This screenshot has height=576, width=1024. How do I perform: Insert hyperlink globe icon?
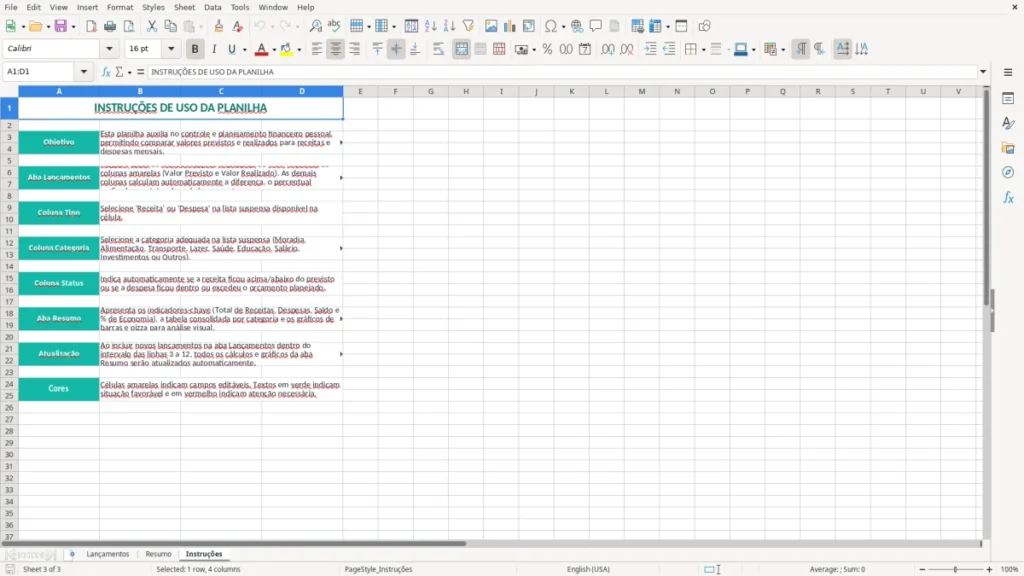click(577, 26)
